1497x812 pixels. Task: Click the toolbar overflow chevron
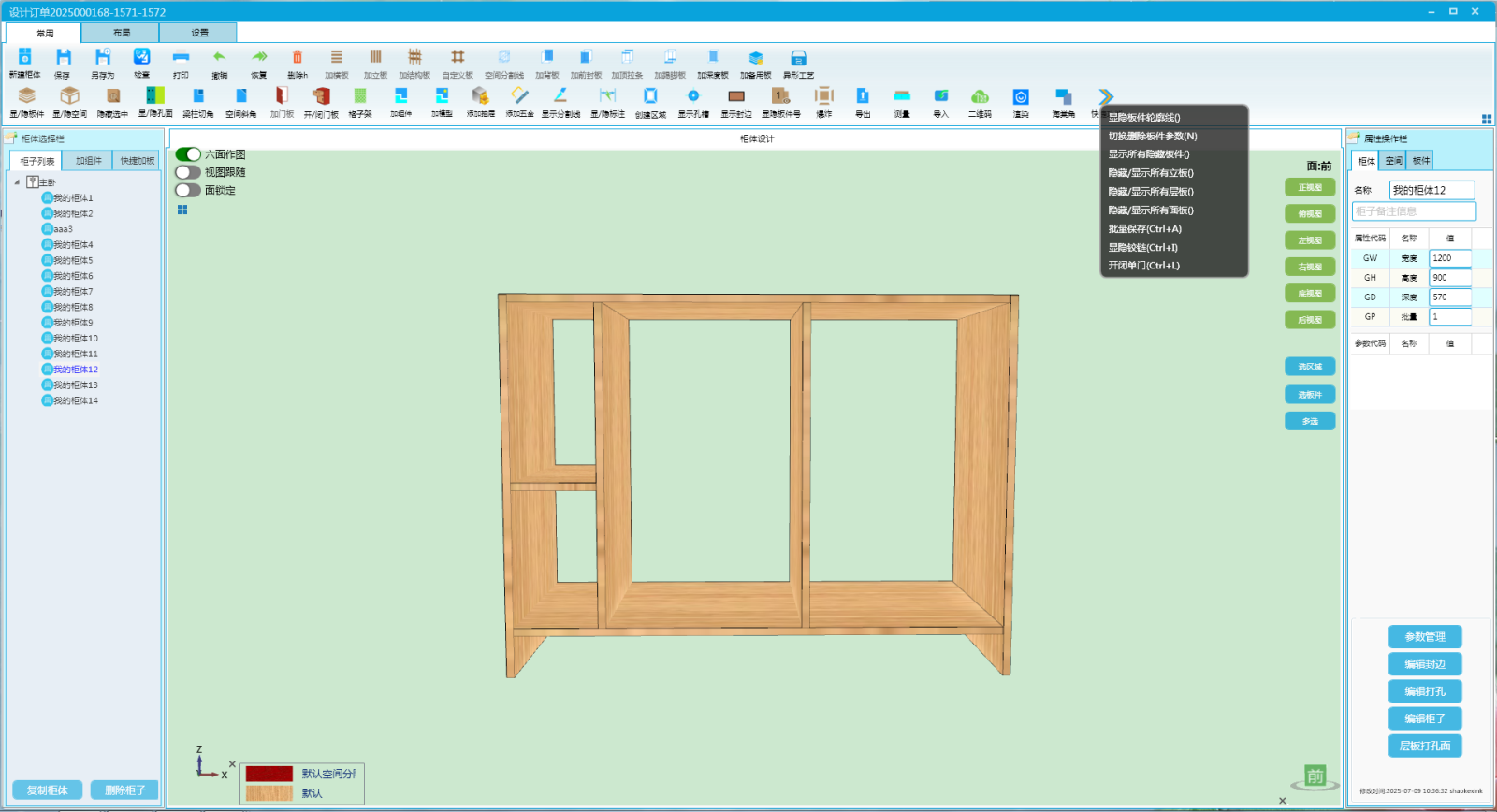tap(1106, 96)
